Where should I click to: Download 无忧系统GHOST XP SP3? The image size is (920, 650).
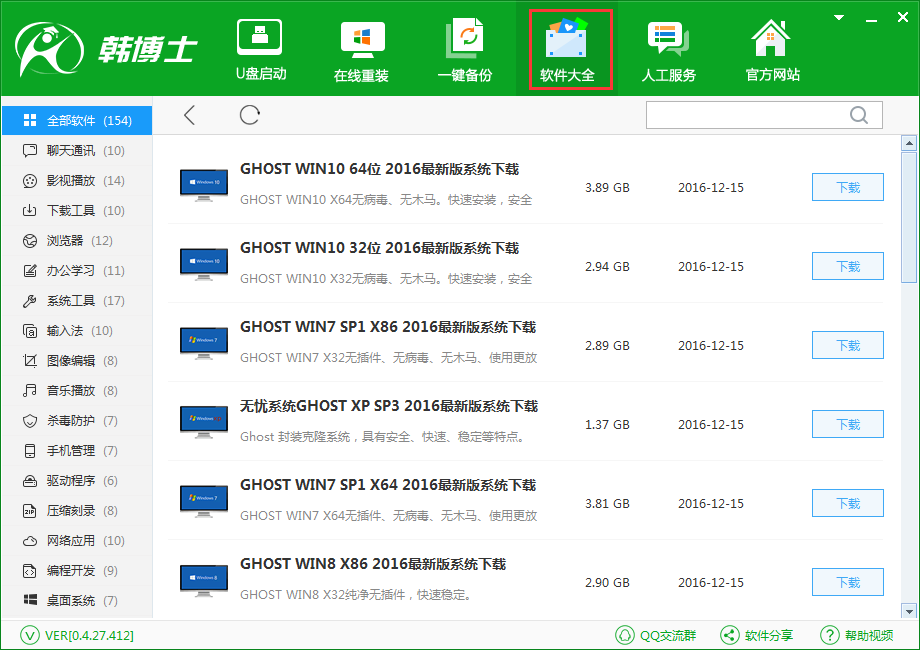tap(847, 424)
